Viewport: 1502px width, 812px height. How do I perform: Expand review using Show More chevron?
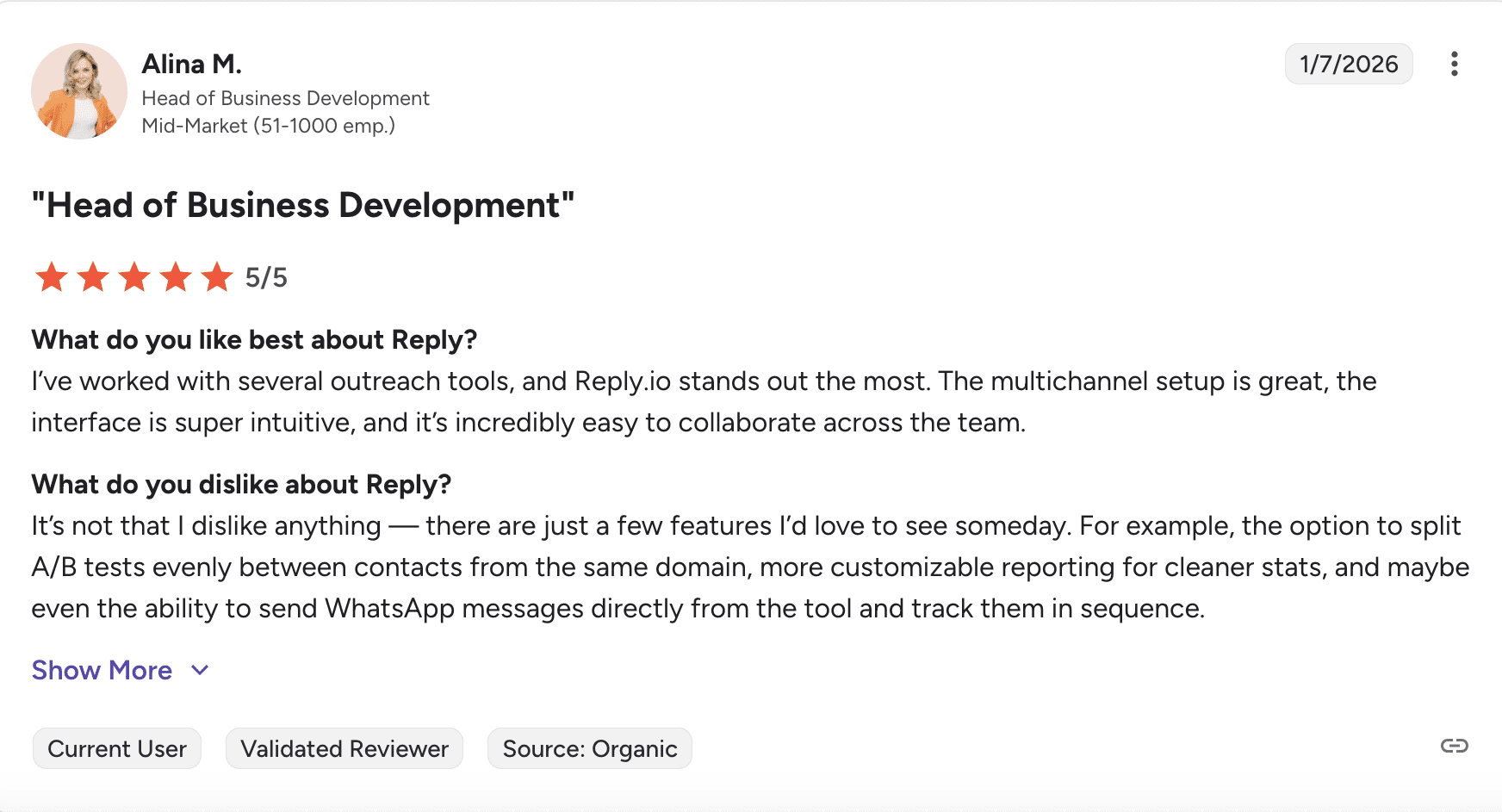[x=200, y=670]
